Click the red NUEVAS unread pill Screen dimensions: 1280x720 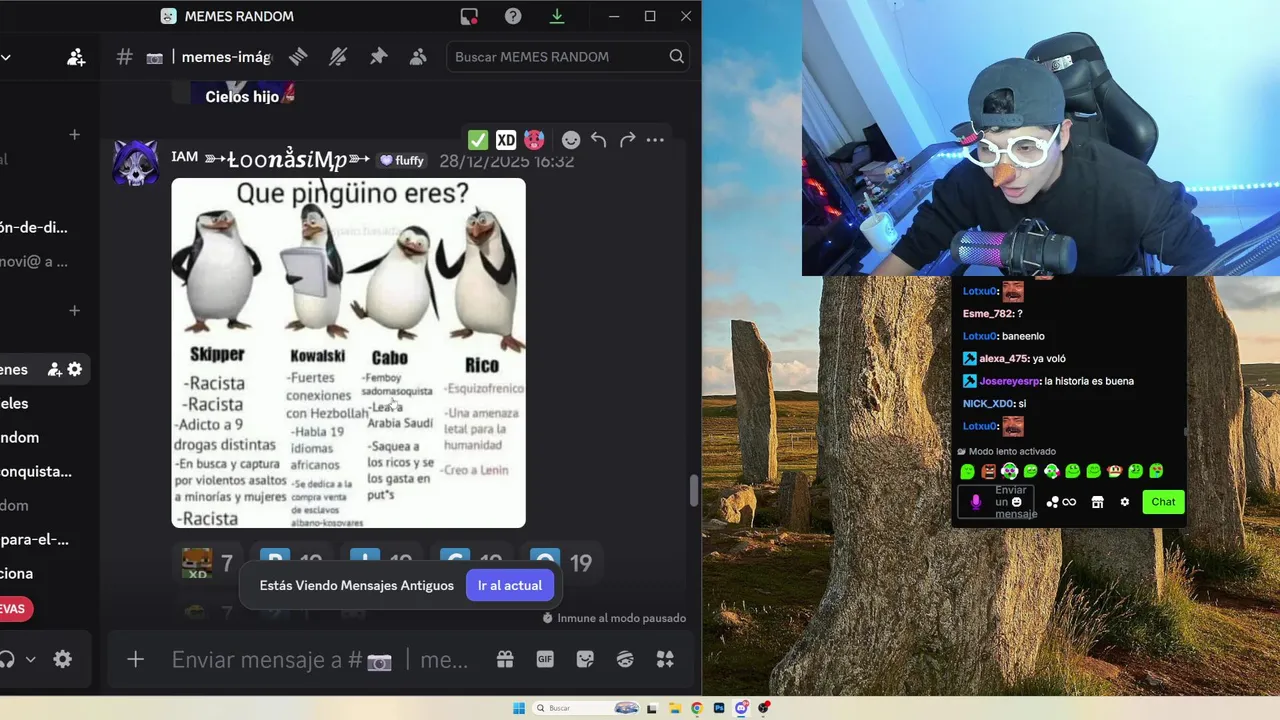[16, 609]
